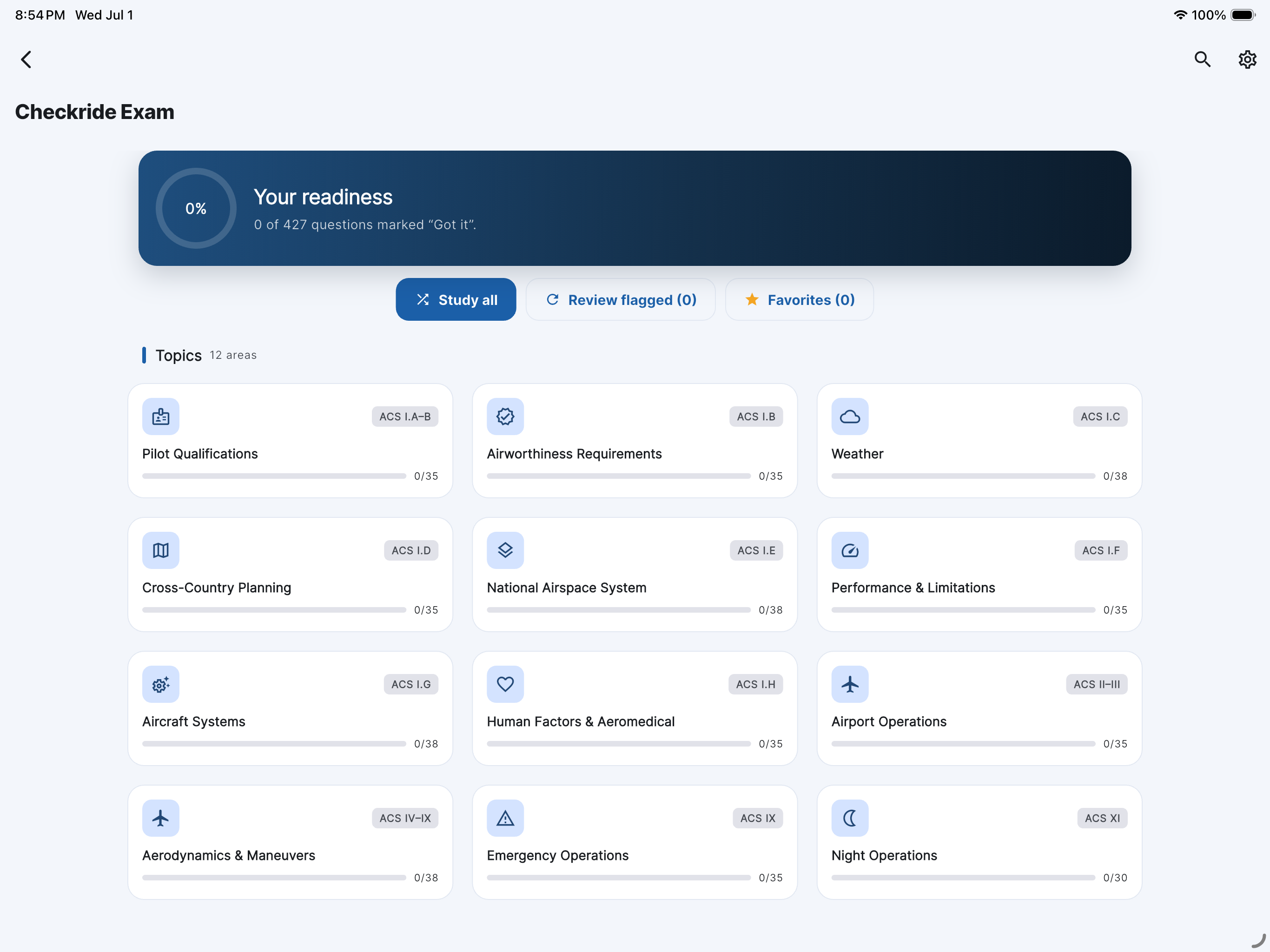The width and height of the screenshot is (1270, 952).
Task: Click the ACS I.C tag
Action: click(x=1100, y=416)
